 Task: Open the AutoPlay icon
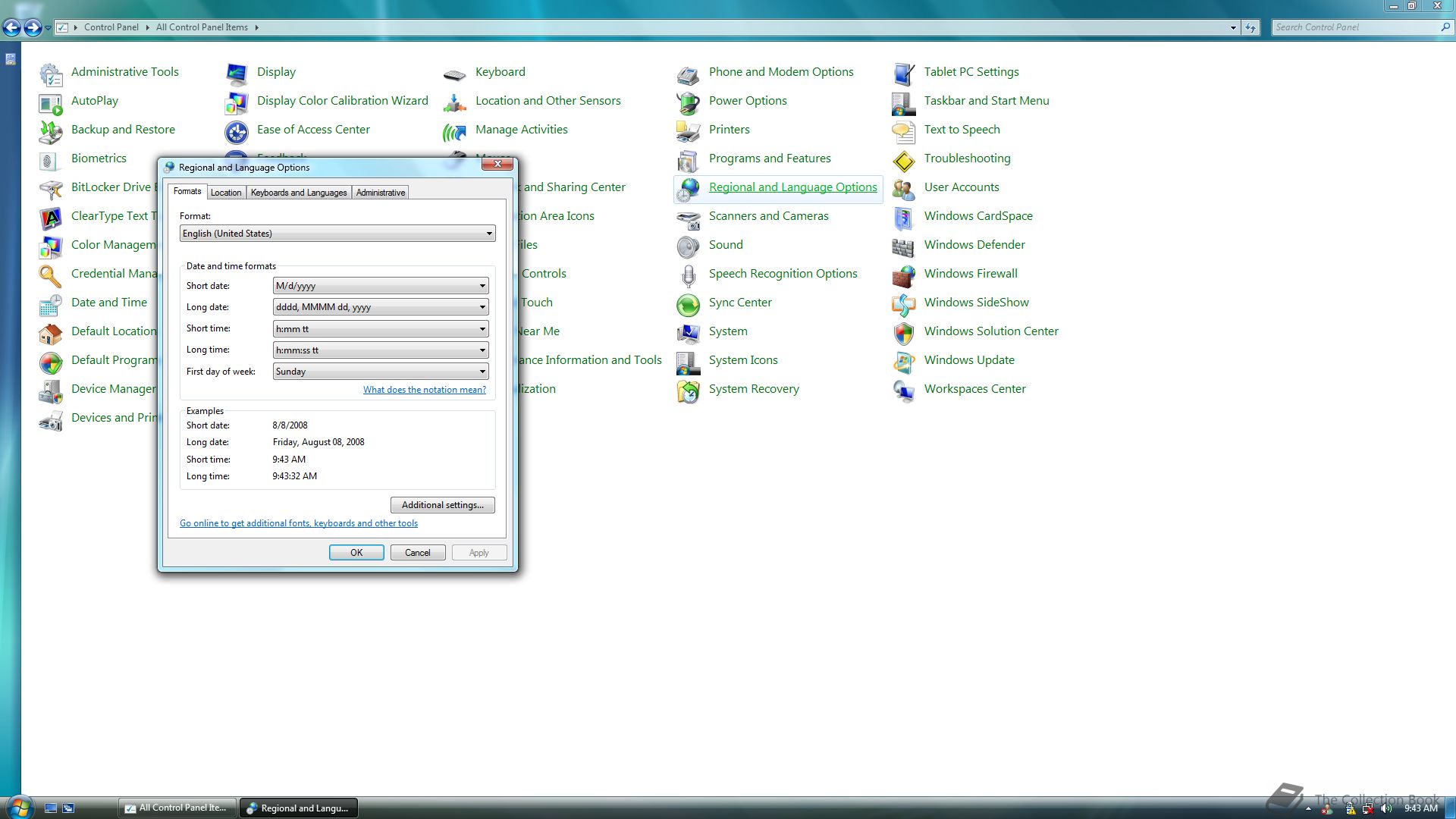(x=51, y=103)
